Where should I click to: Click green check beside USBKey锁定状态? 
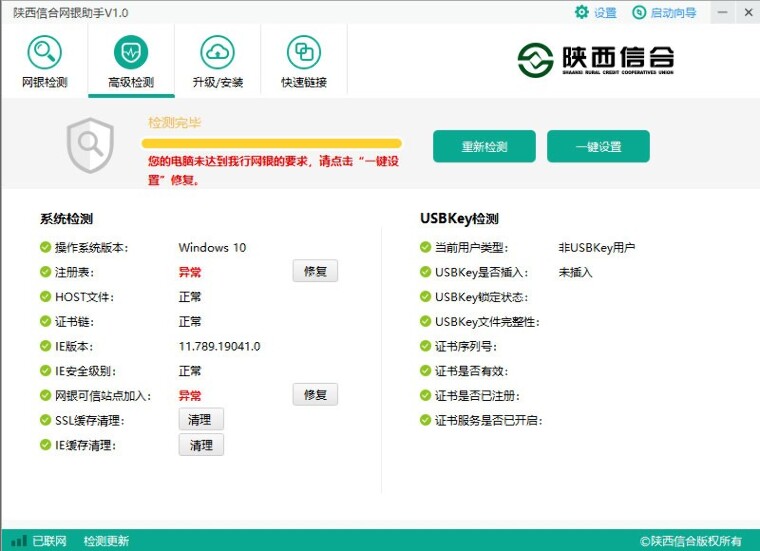pyautogui.click(x=425, y=297)
